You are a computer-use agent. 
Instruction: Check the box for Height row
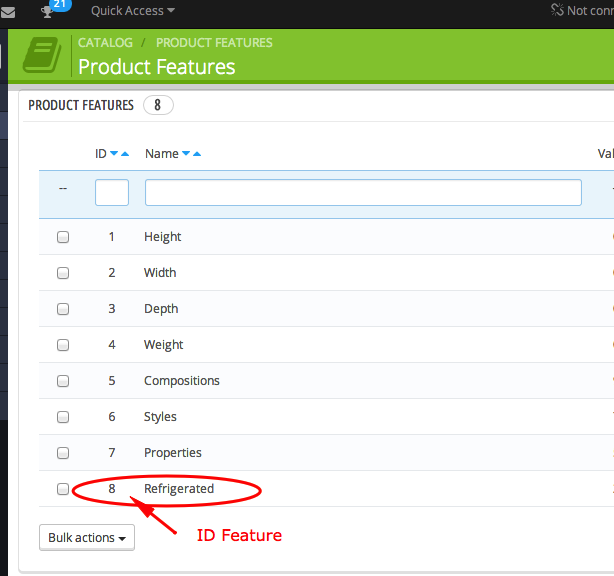click(x=63, y=237)
